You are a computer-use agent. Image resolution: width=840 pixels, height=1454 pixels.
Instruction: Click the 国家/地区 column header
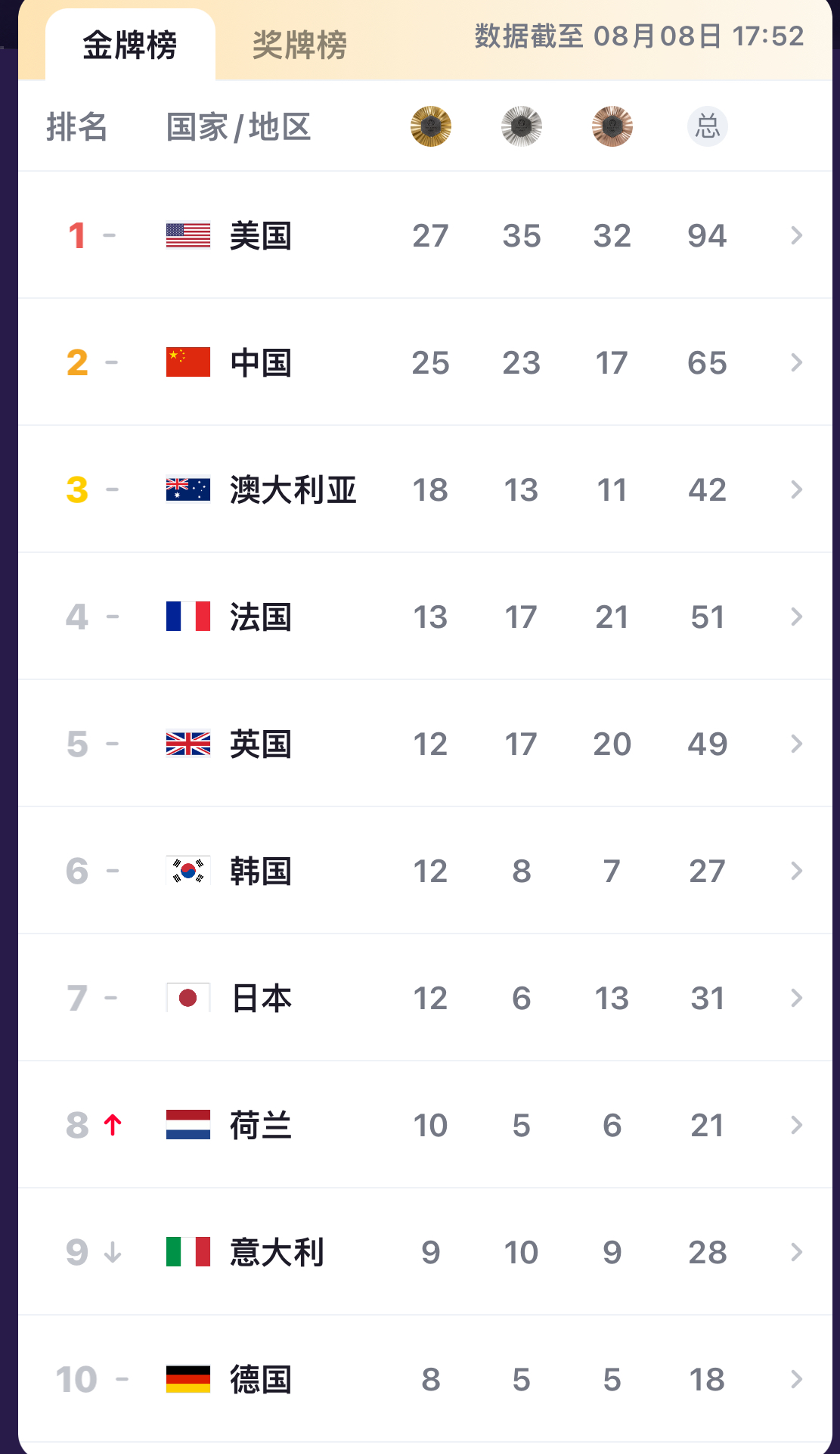238,126
